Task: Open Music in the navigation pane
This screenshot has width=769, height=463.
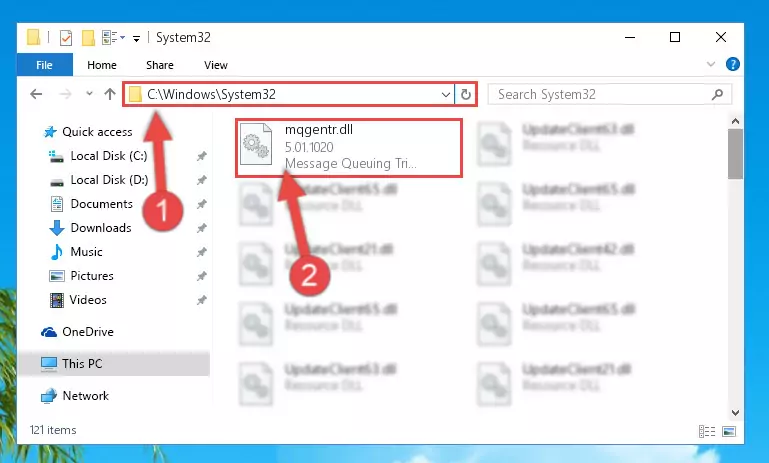Action: [86, 252]
